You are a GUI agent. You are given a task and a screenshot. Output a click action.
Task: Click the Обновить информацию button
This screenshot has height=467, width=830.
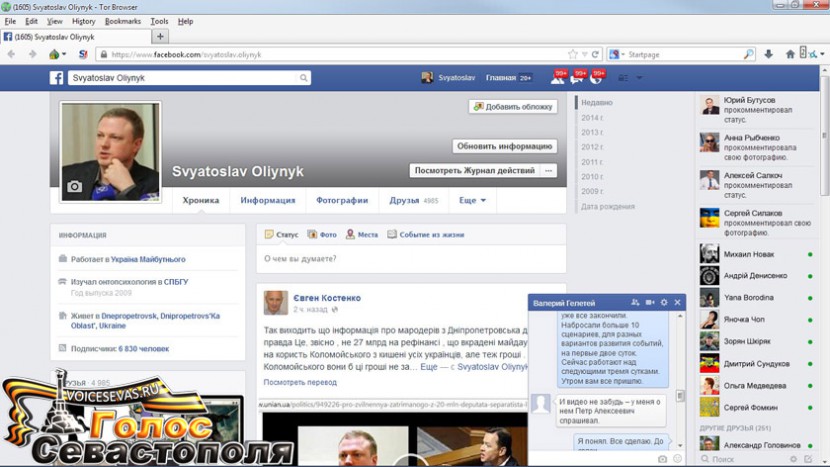click(x=504, y=146)
